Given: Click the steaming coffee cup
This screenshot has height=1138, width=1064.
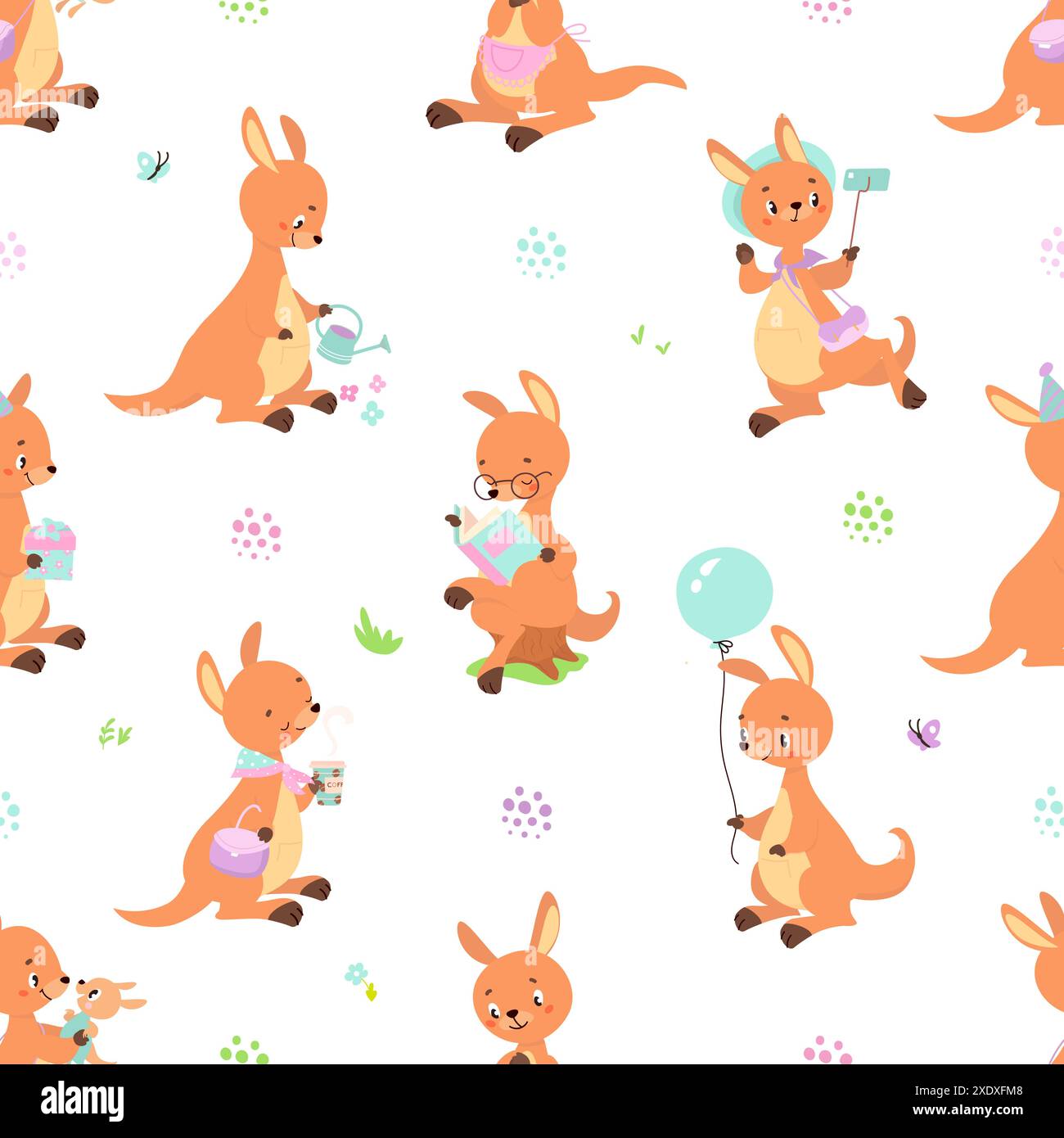Looking at the screenshot, I should coord(329,782).
